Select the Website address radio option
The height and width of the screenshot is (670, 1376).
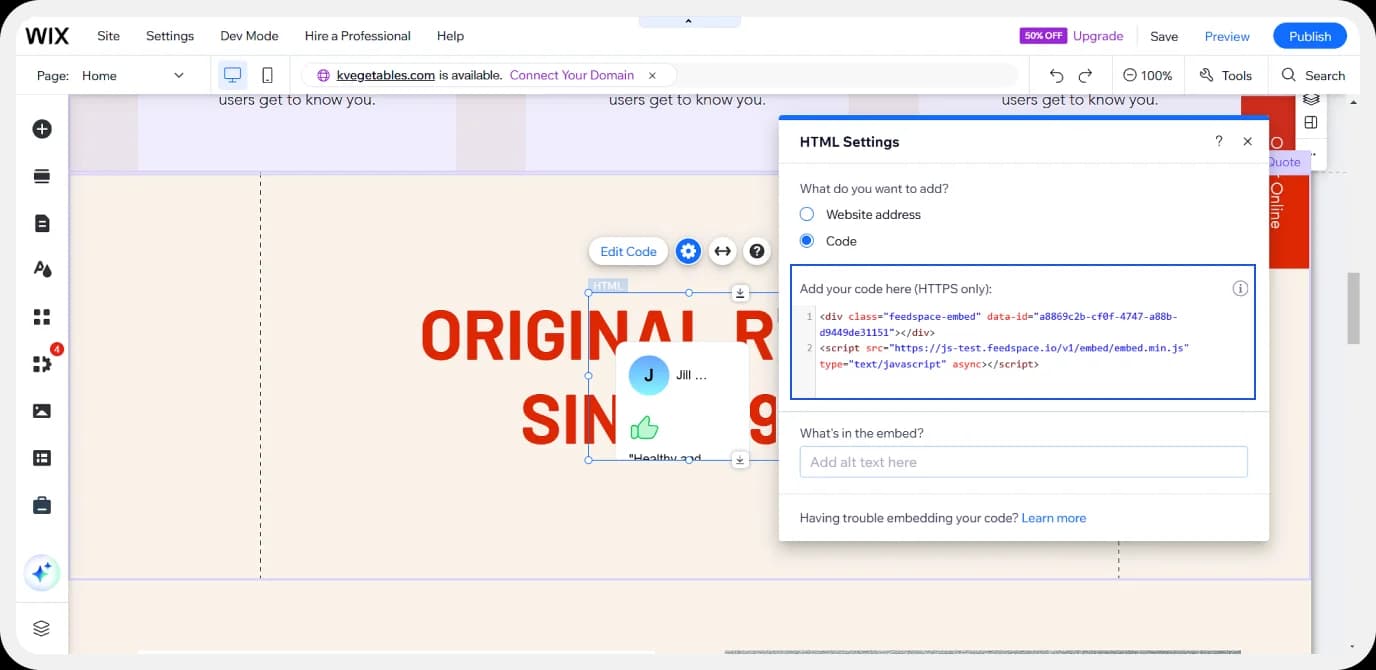point(807,214)
